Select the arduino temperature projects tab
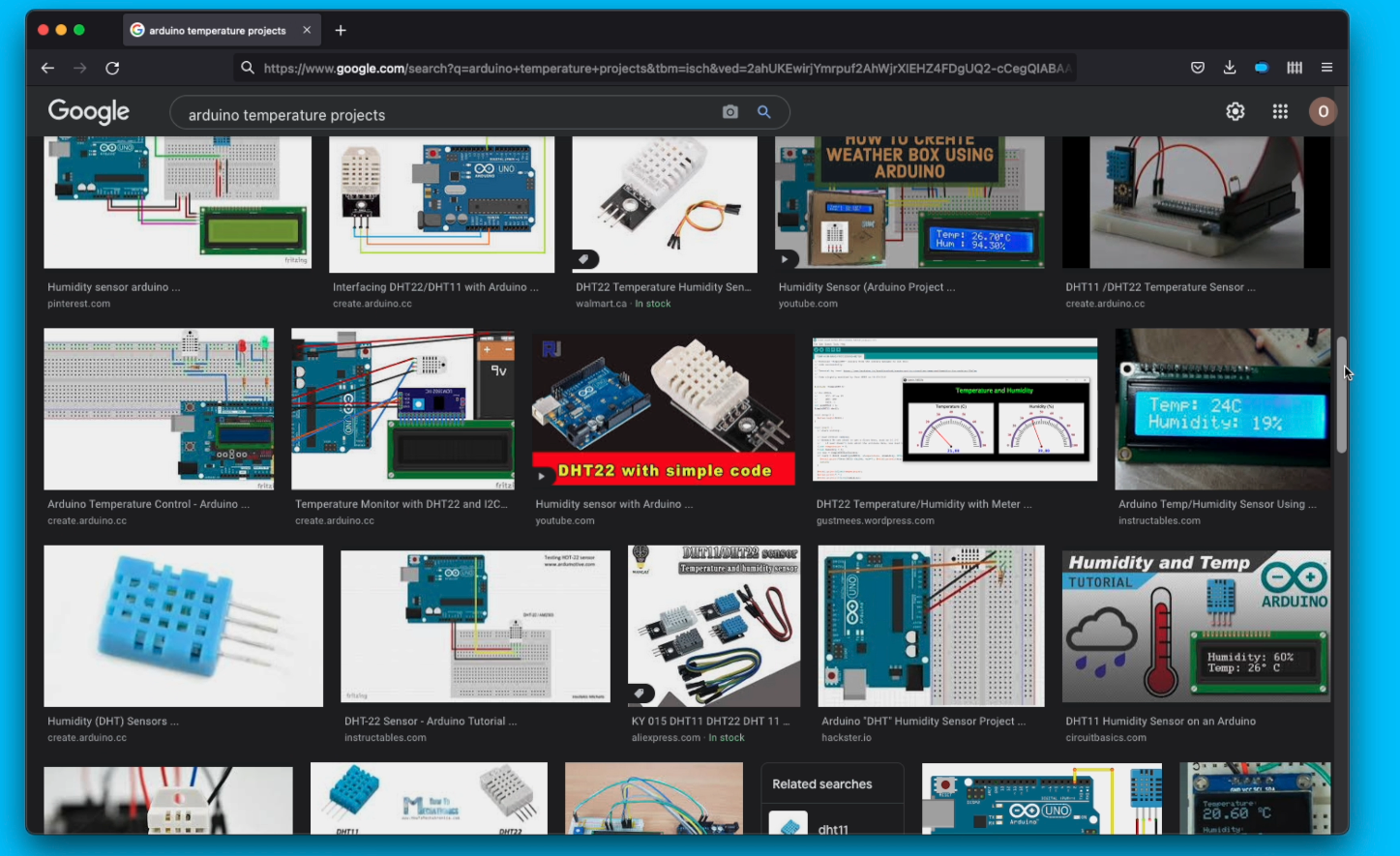The height and width of the screenshot is (856, 1400). (x=215, y=30)
